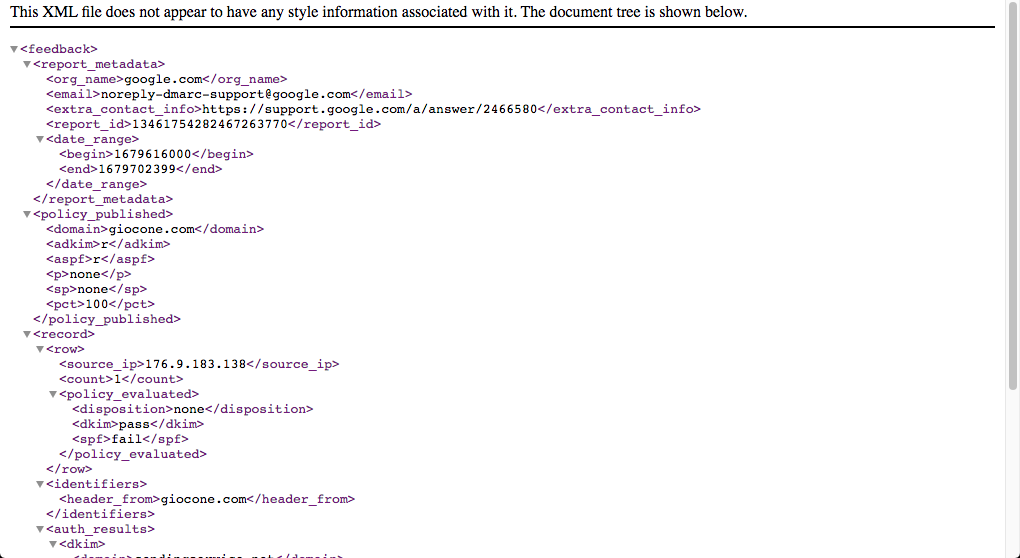
Task: Click the closing policy_published tag
Action: click(107, 319)
